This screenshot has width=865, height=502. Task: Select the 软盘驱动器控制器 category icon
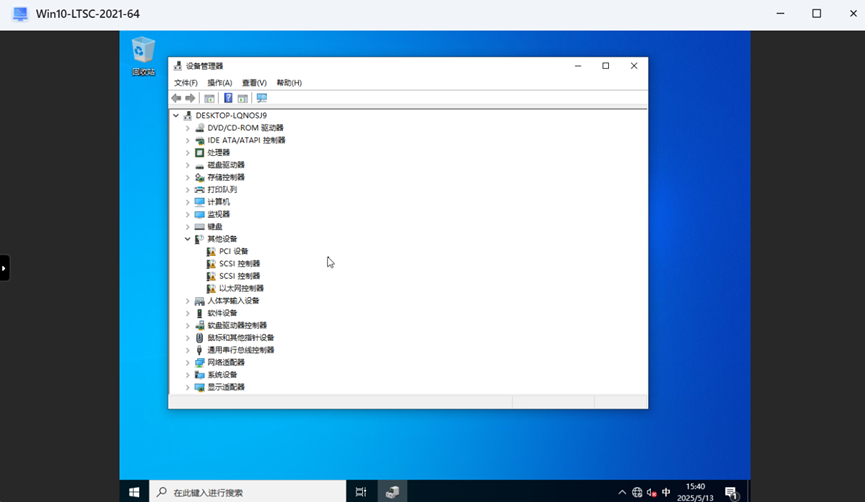tap(200, 325)
